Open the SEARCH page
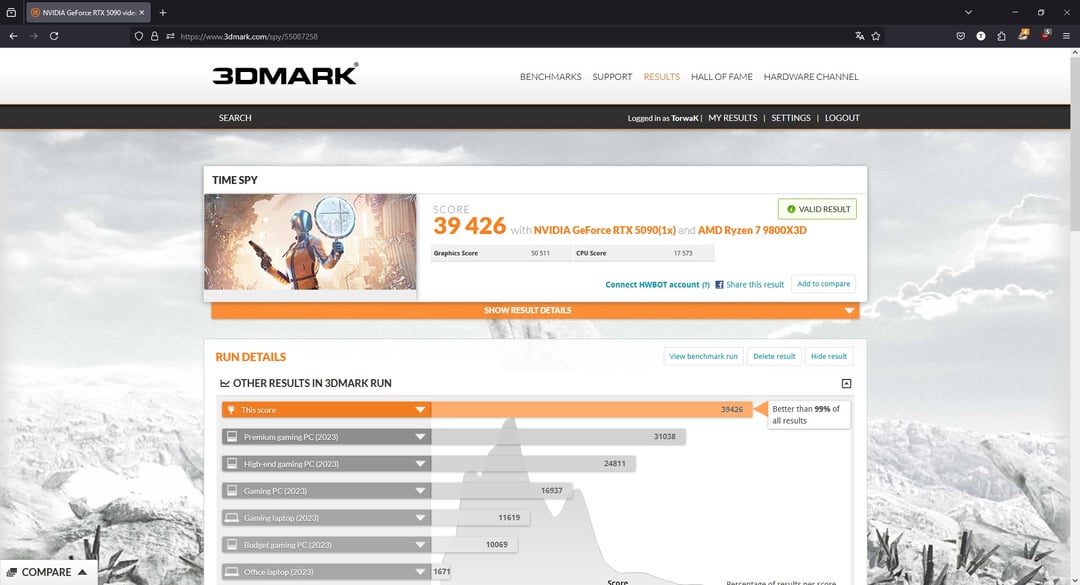 point(235,118)
